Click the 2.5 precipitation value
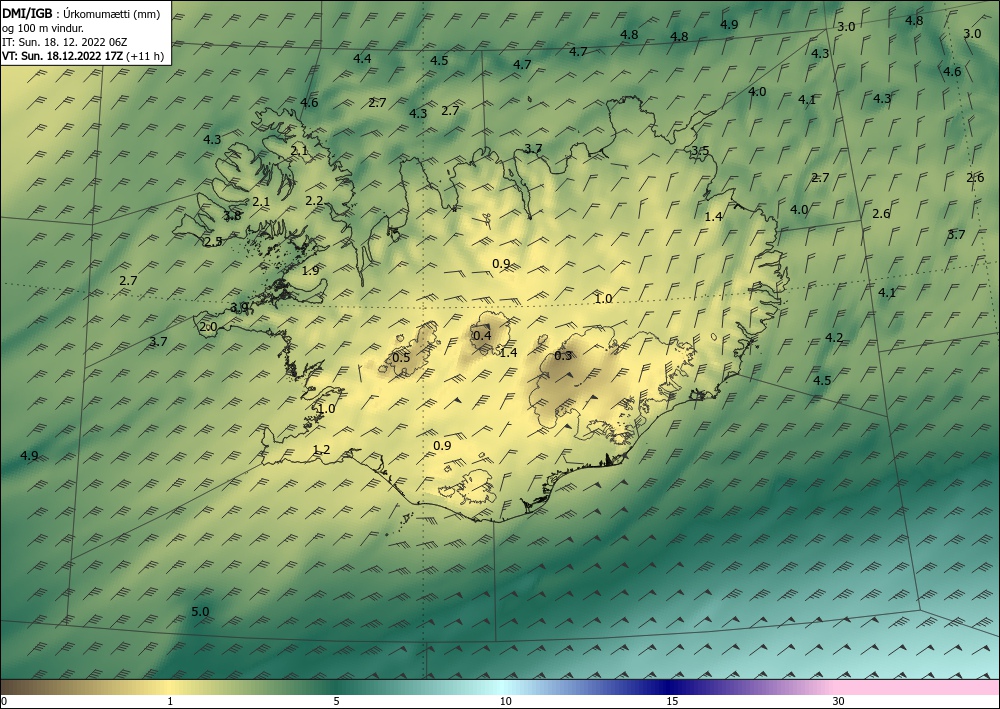Screen dimensions: 1000x709 214,242
